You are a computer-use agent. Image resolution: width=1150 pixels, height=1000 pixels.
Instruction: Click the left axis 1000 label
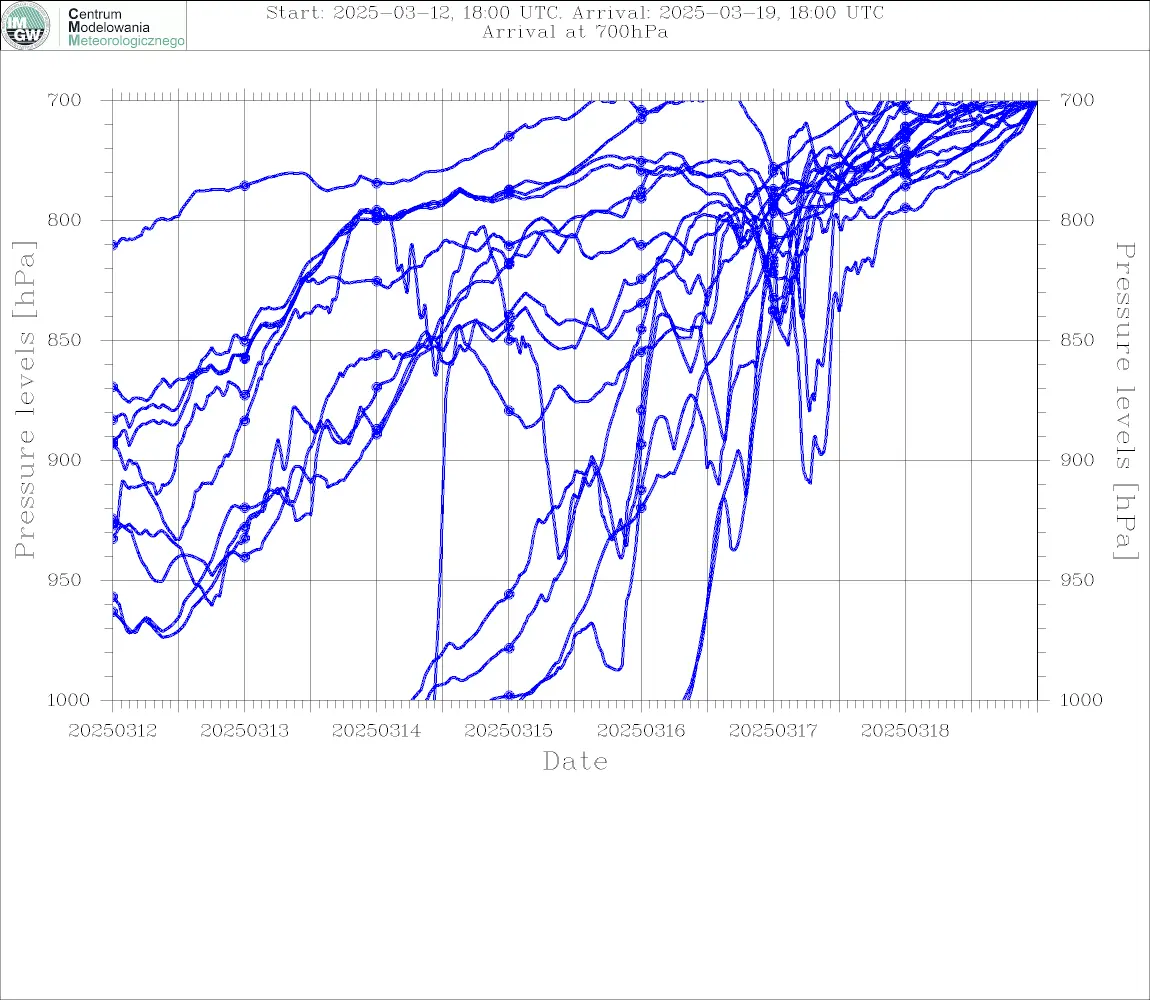(69, 700)
